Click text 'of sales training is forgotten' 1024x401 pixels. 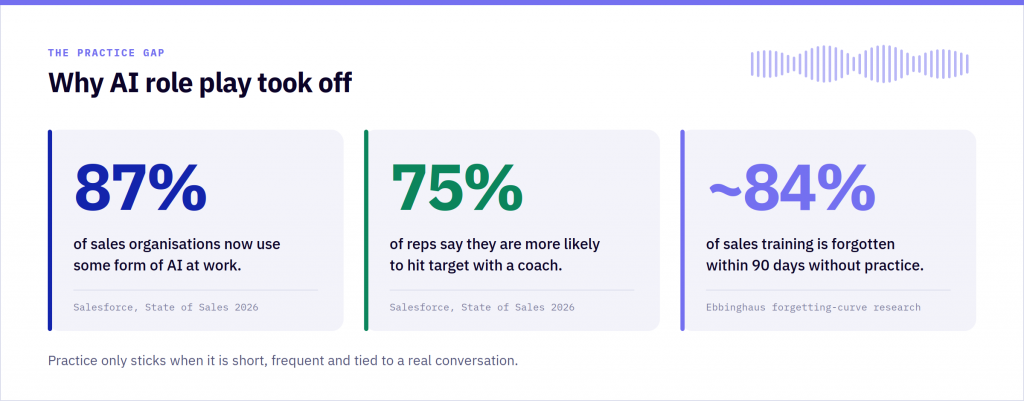(x=801, y=245)
